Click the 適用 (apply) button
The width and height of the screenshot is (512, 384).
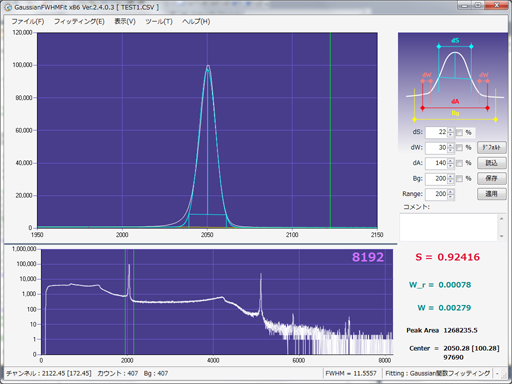492,194
